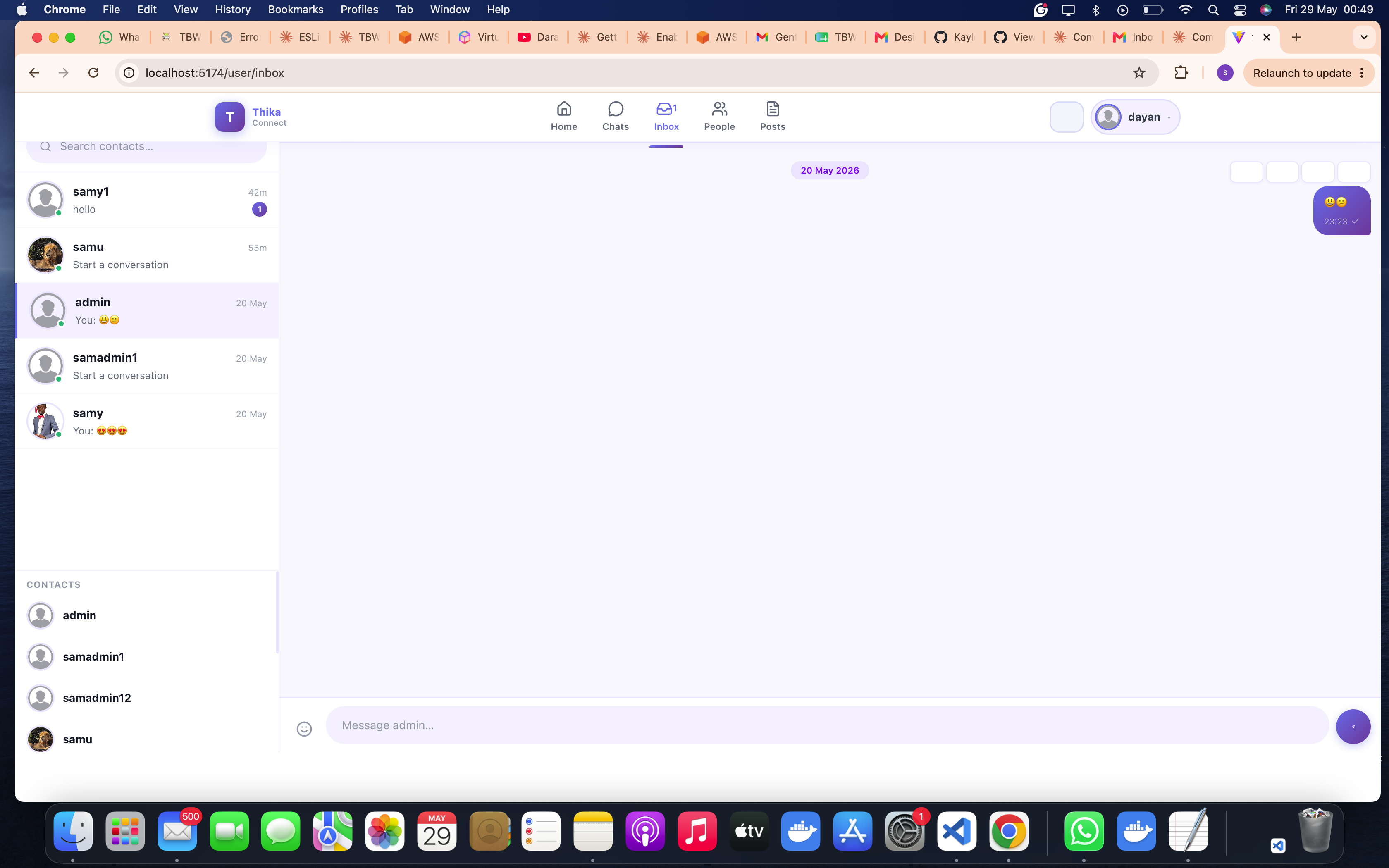Open Visual Studio Code from the dock

(x=957, y=831)
